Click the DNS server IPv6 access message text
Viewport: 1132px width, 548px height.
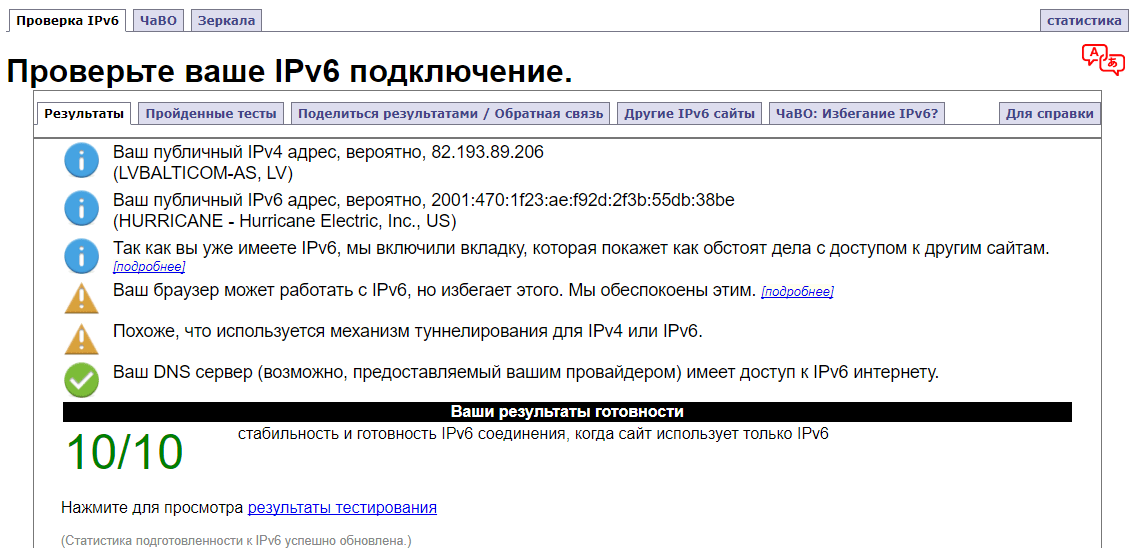coord(526,373)
